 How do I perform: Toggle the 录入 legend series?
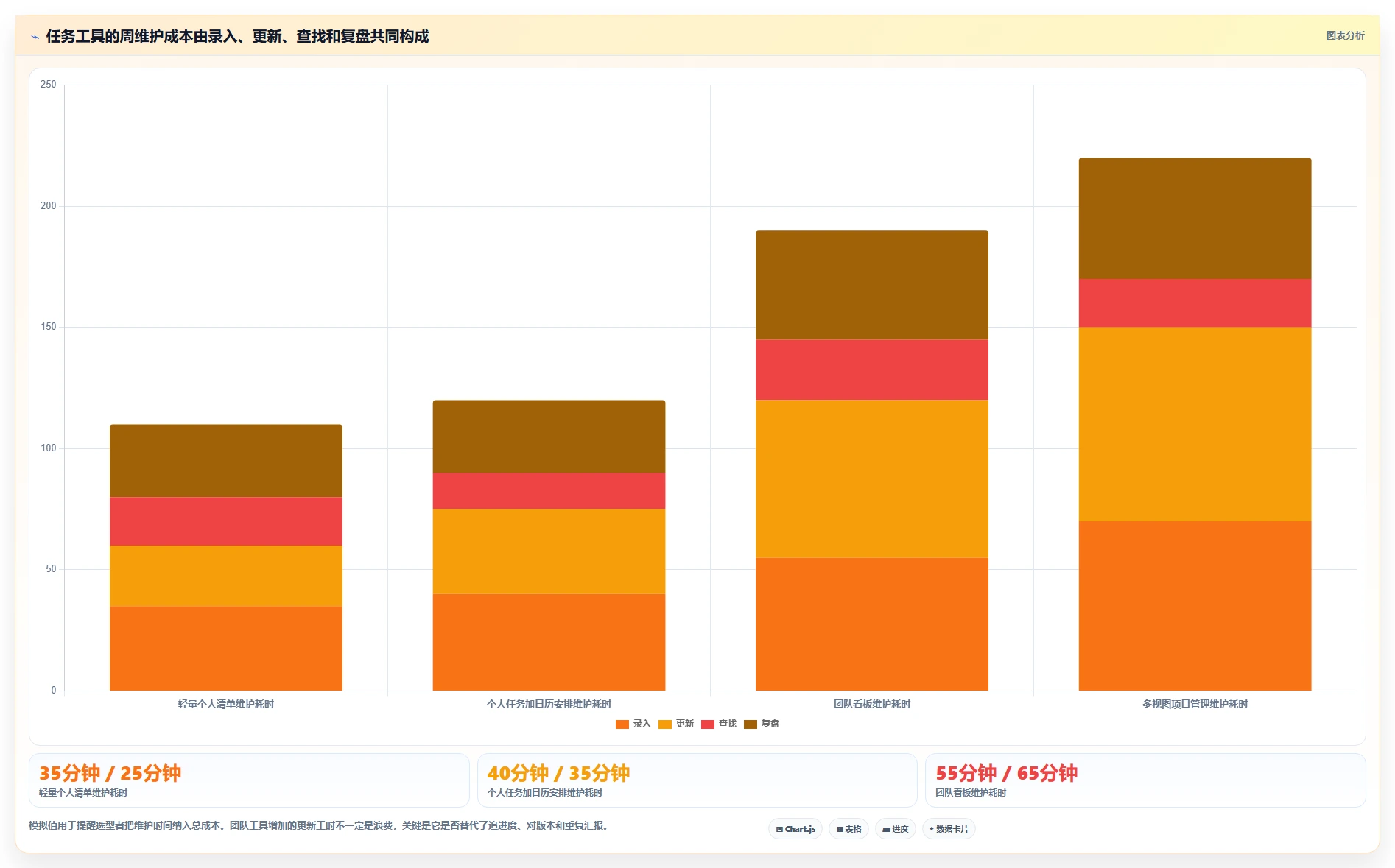(633, 724)
